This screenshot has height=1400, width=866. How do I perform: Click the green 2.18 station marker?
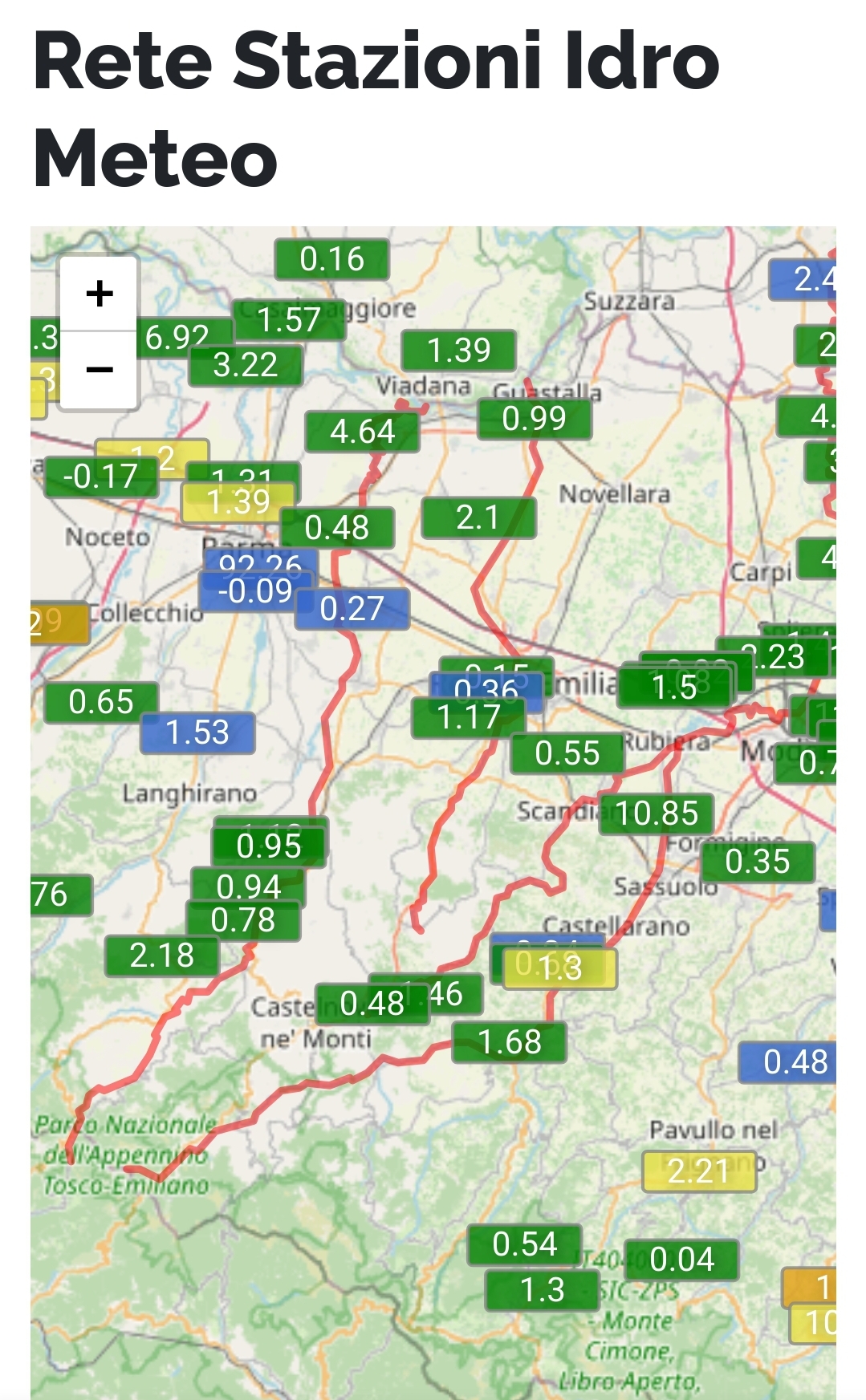tap(161, 956)
